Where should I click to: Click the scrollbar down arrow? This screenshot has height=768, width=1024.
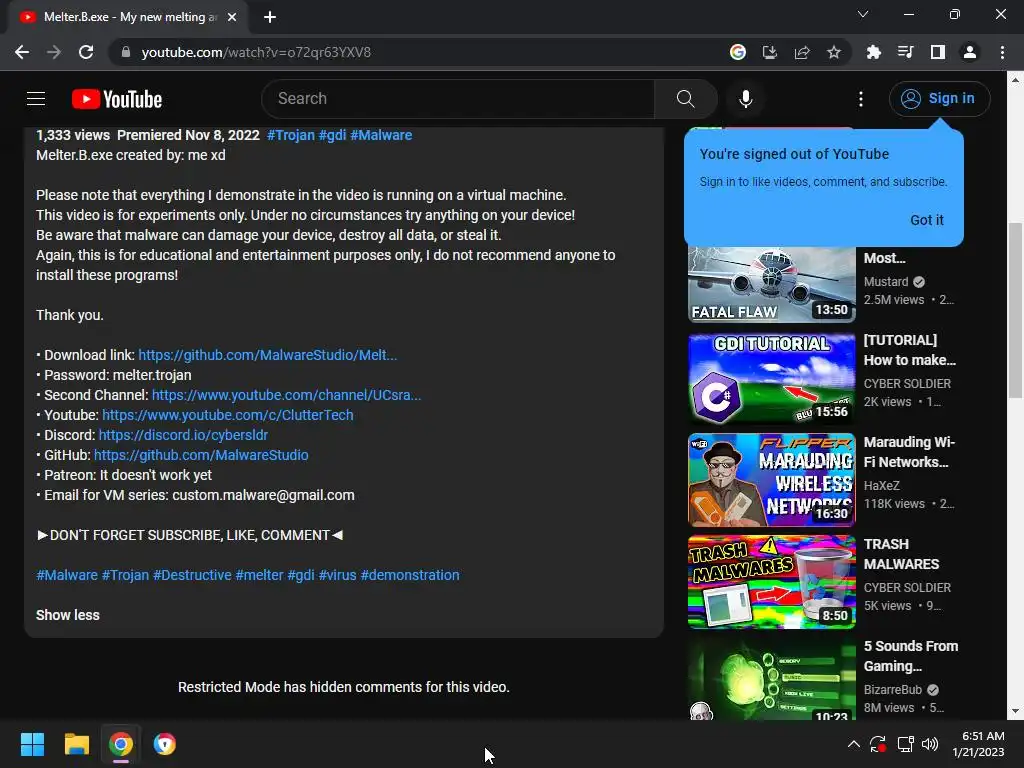pos(1015,711)
